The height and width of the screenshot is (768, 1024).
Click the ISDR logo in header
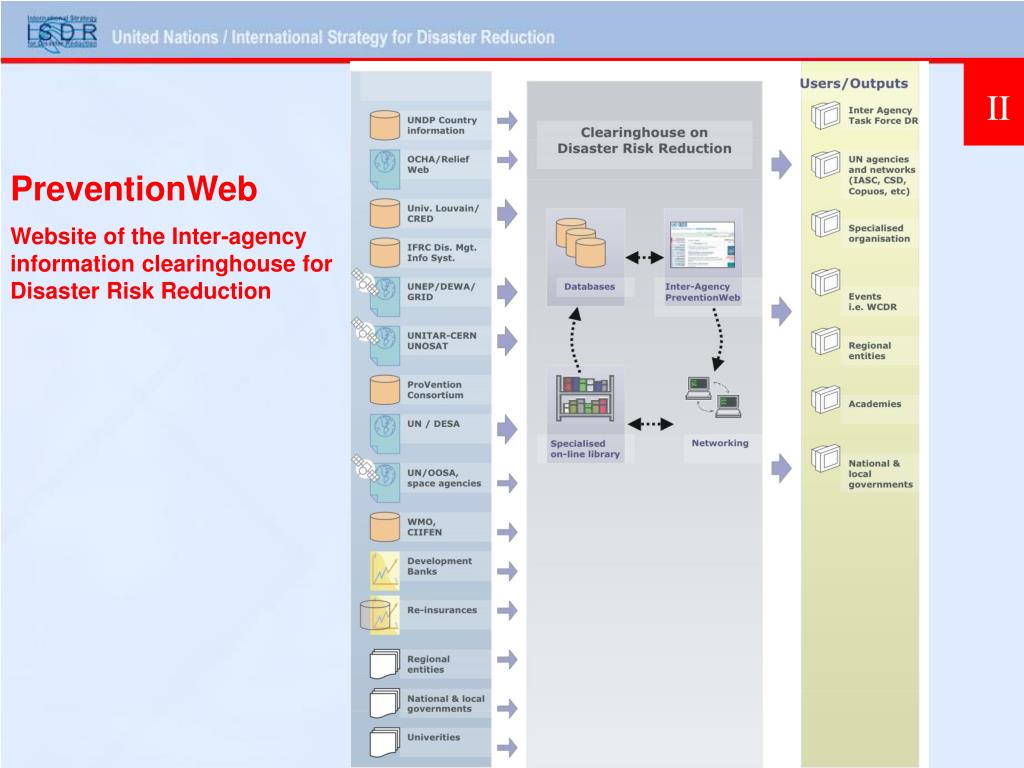[62, 33]
